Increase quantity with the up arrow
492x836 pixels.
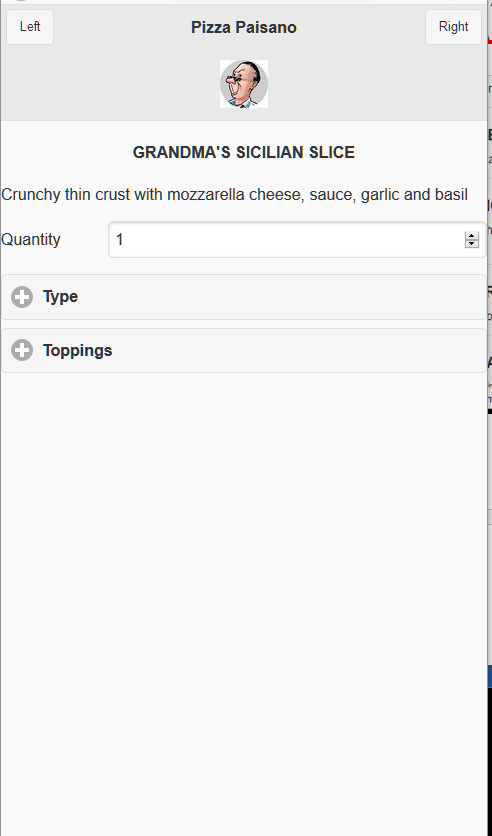point(471,236)
